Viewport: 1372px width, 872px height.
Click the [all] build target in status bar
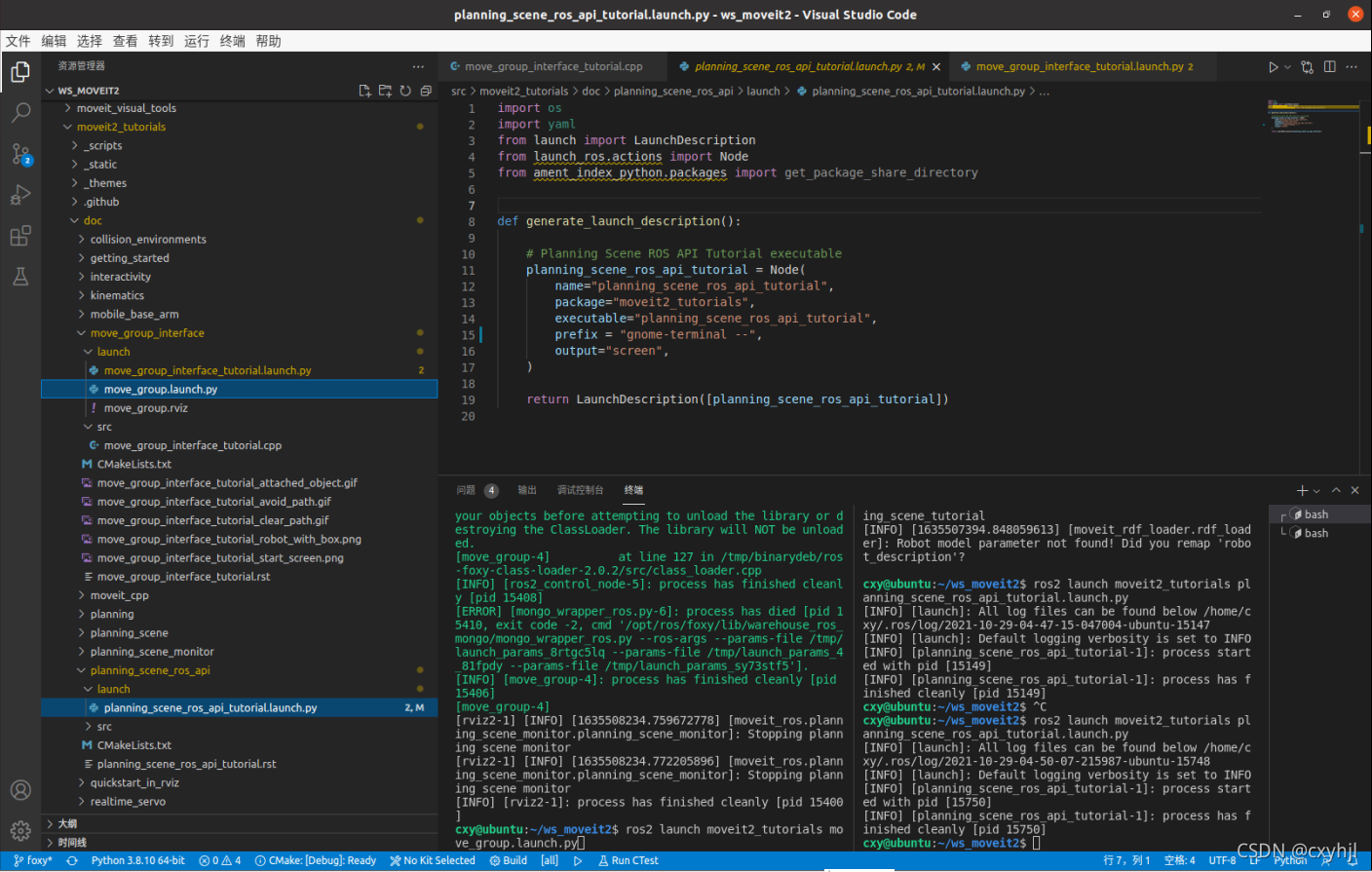pyautogui.click(x=550, y=861)
